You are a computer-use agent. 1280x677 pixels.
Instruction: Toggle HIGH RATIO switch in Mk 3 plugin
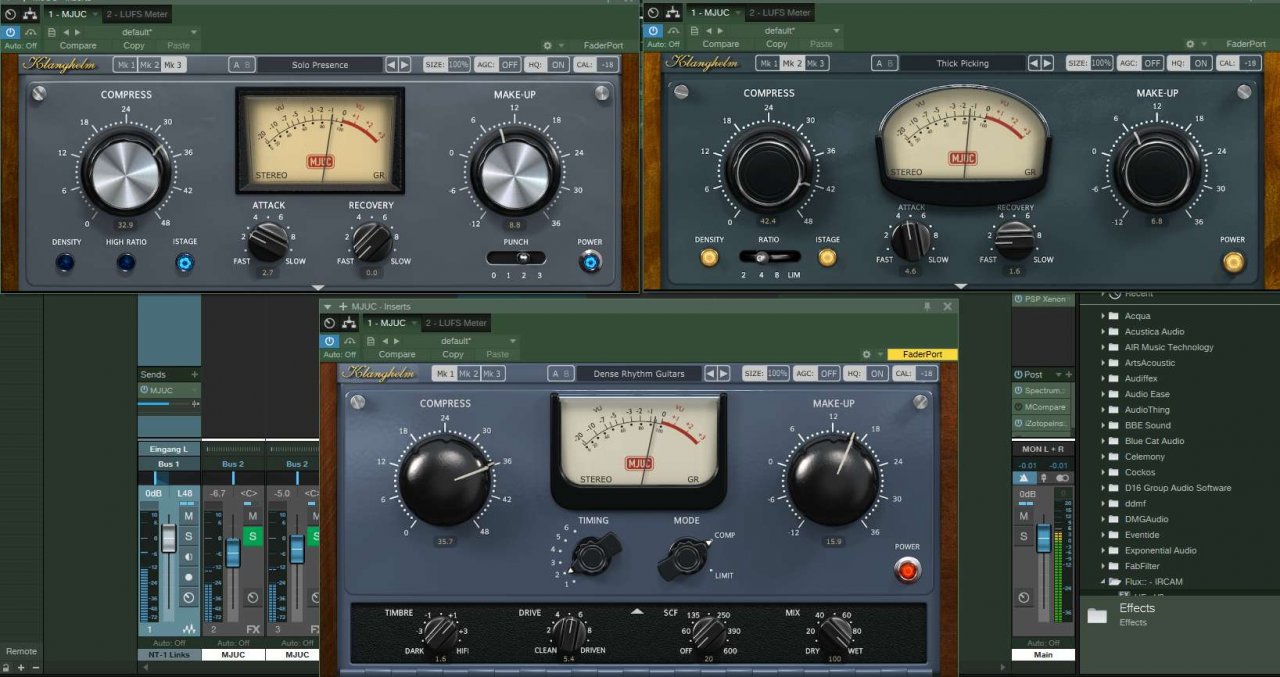click(x=126, y=263)
